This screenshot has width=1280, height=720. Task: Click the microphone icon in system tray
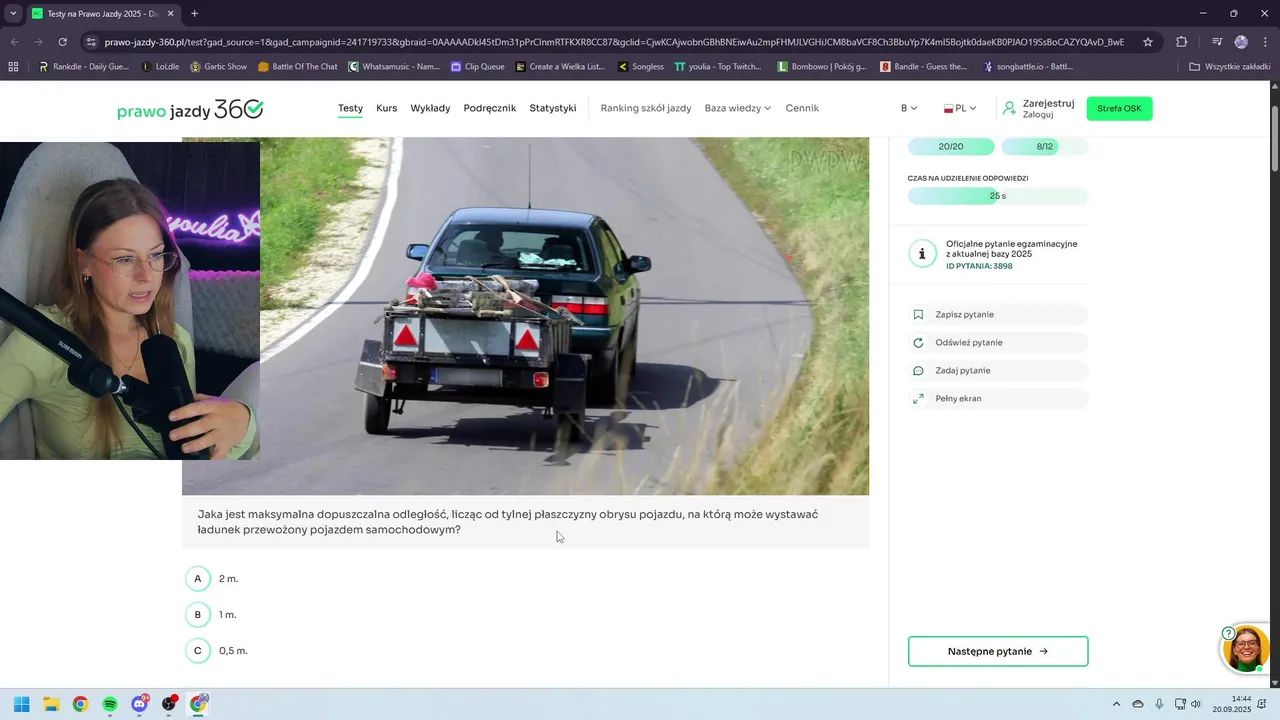(1159, 704)
